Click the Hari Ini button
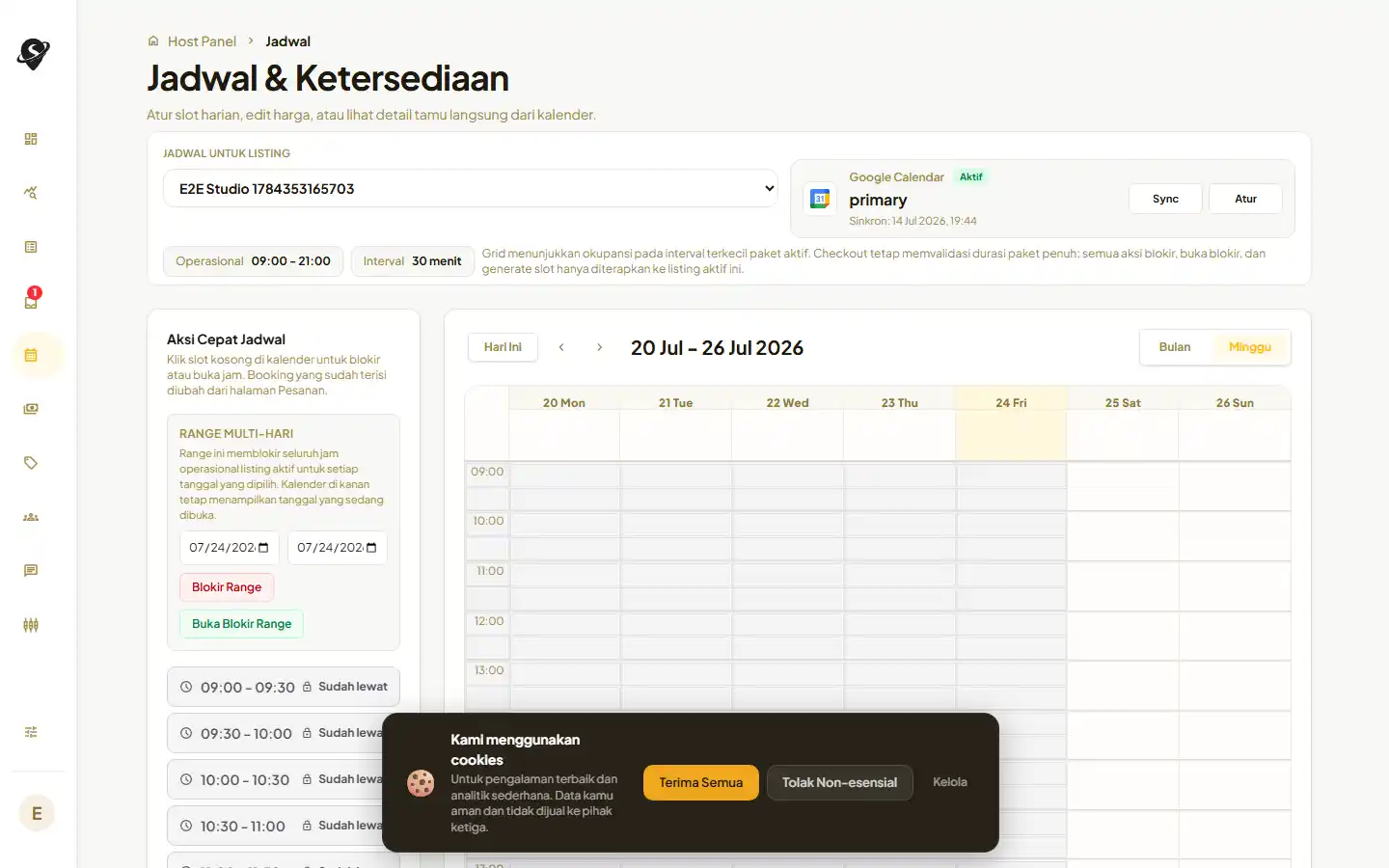This screenshot has width=1389, height=868. [503, 347]
